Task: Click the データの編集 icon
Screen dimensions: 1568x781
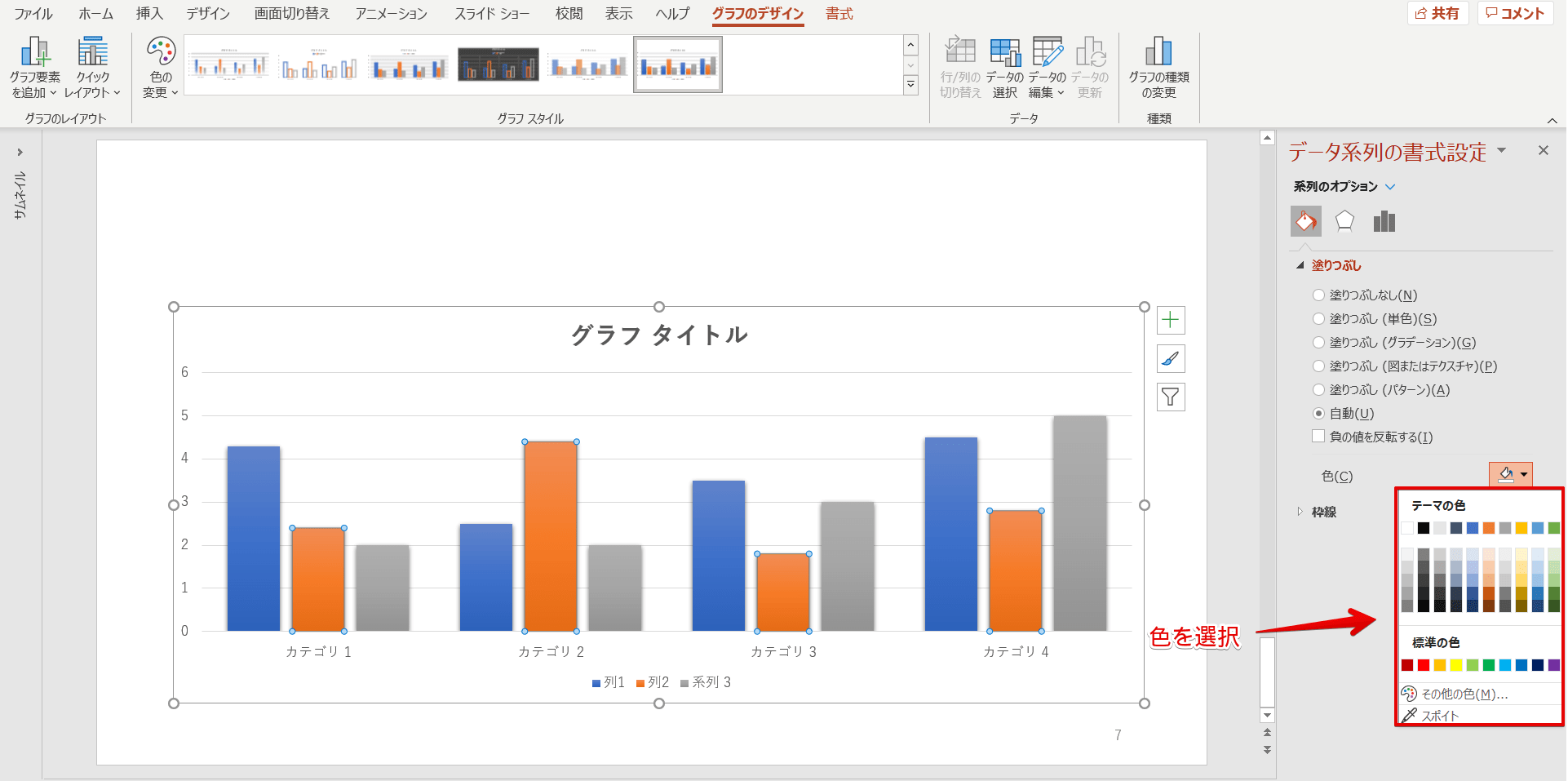Action: click(1048, 51)
